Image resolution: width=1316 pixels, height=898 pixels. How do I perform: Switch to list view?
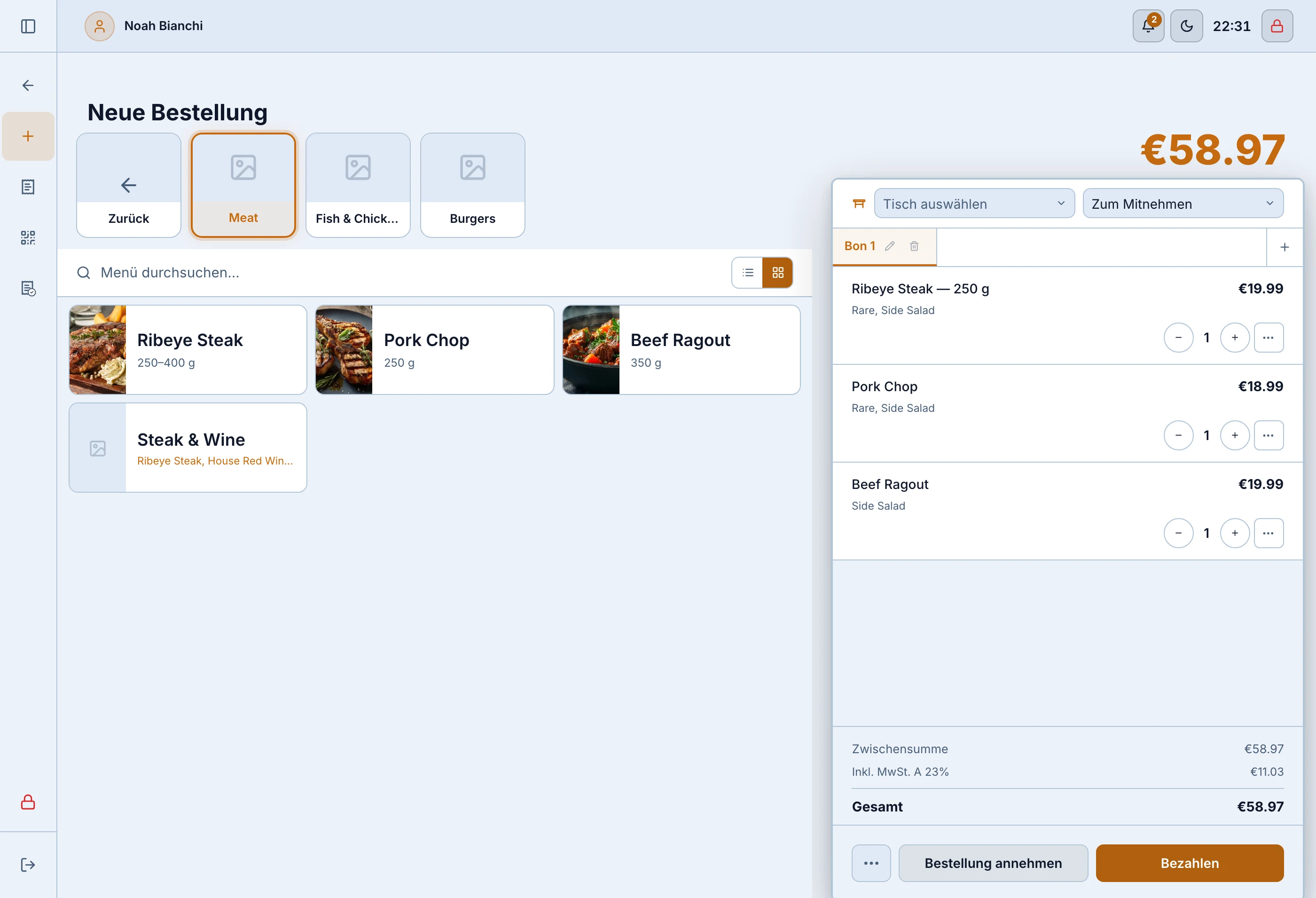tap(747, 273)
